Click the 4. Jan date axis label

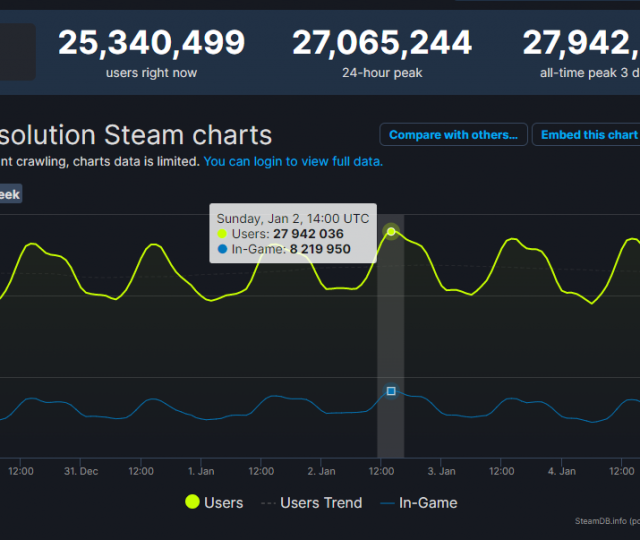click(x=561, y=471)
